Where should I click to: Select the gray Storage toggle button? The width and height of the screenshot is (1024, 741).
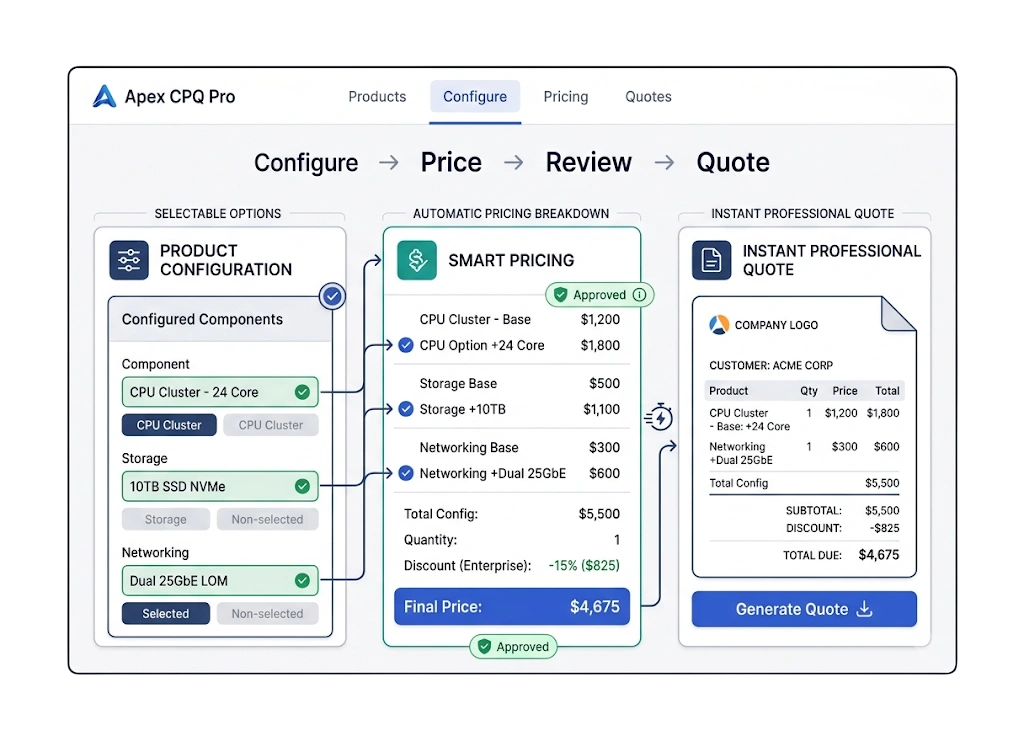[x=166, y=519]
